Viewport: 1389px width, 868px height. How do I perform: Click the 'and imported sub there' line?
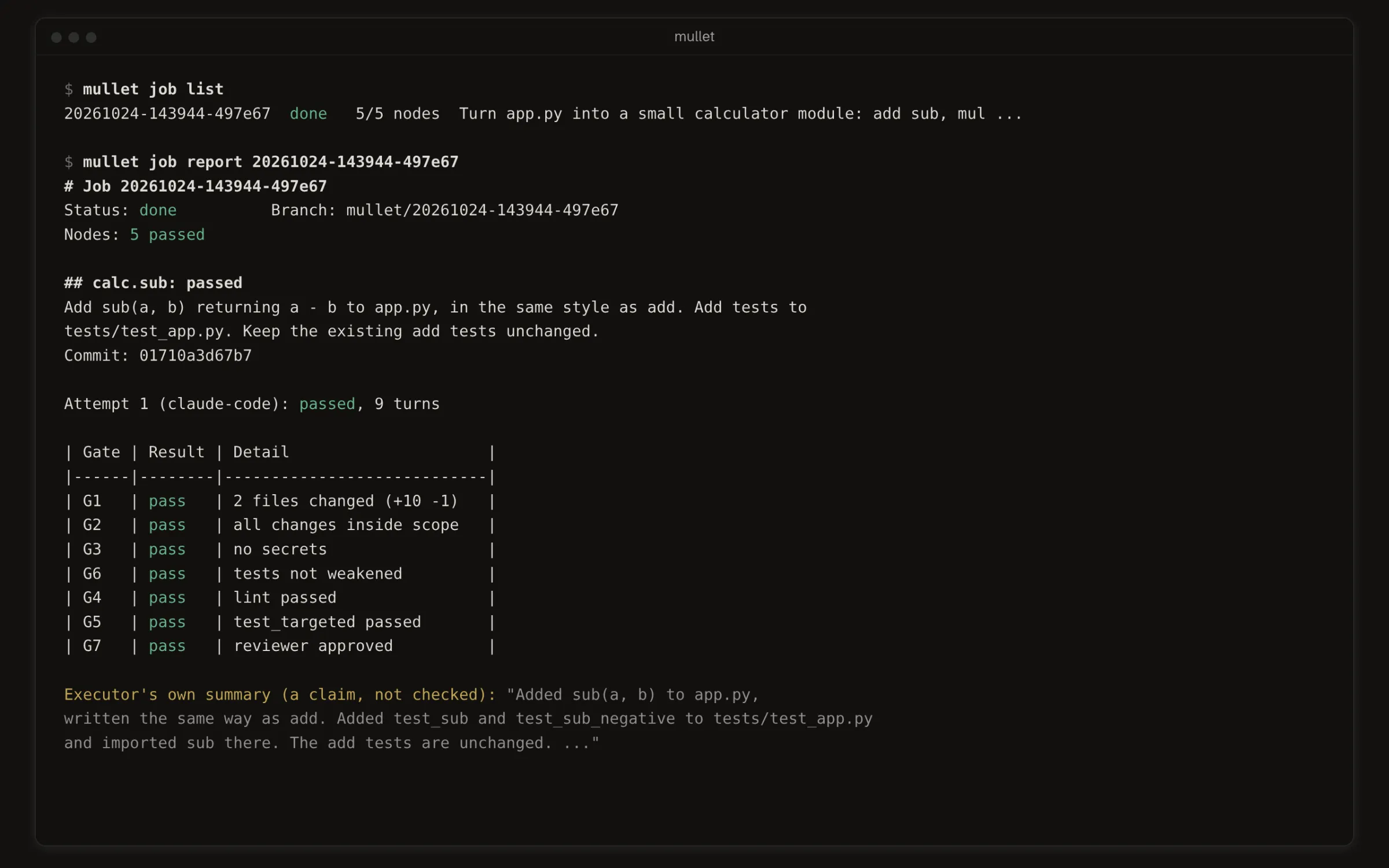coord(332,743)
